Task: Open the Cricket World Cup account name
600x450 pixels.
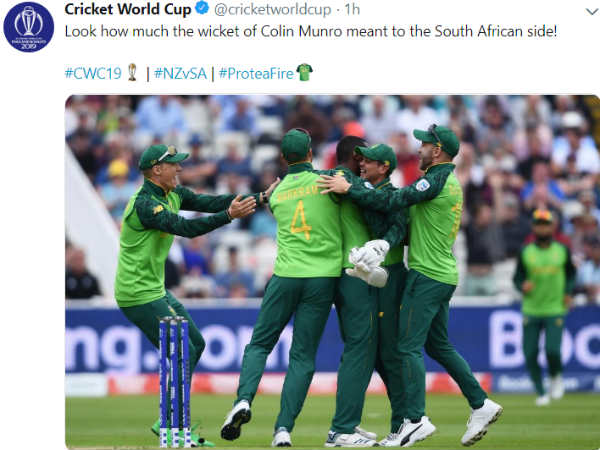Action: (128, 9)
